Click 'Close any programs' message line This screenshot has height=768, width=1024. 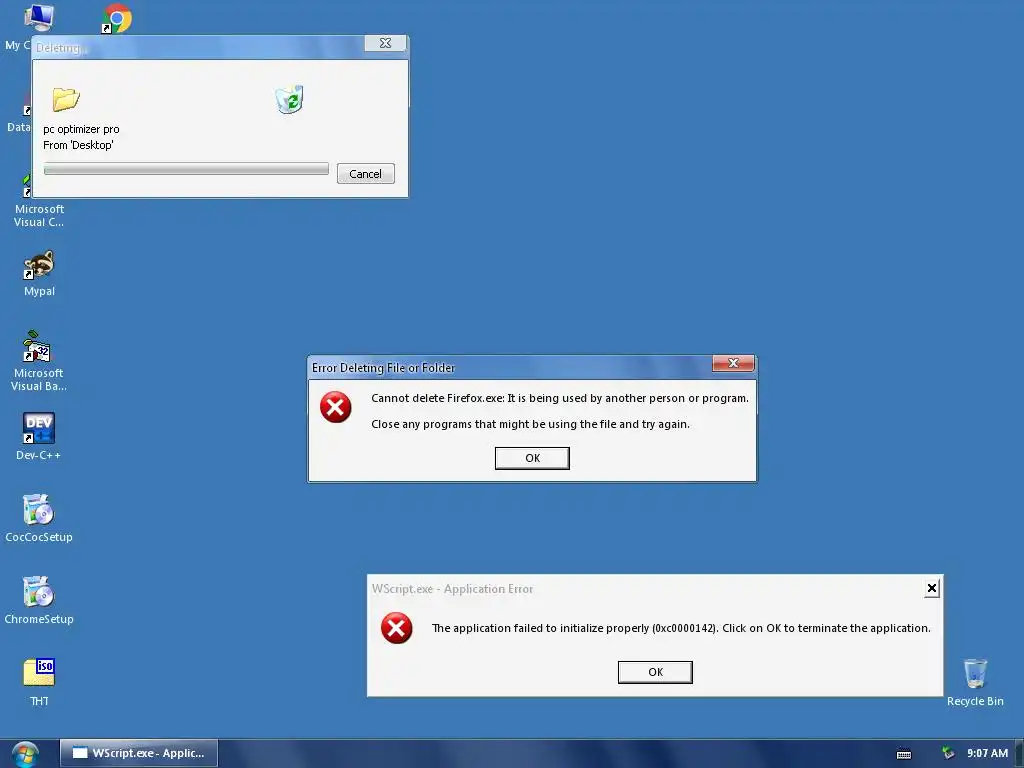[x=530, y=424]
